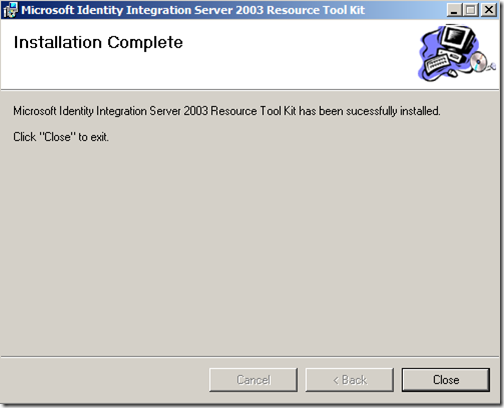Click the disabled < Back button

tap(350, 380)
